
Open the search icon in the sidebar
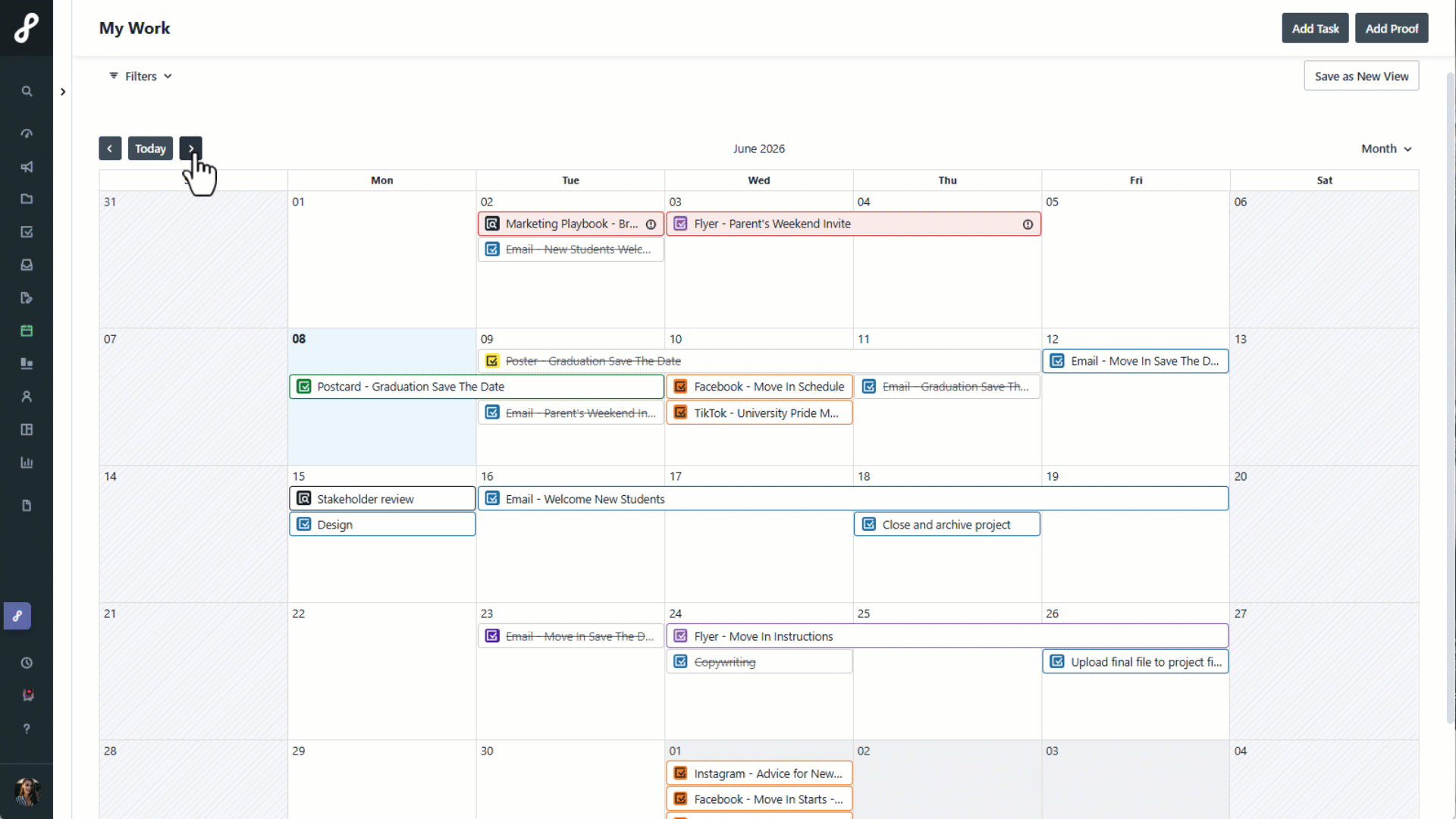coord(27,91)
